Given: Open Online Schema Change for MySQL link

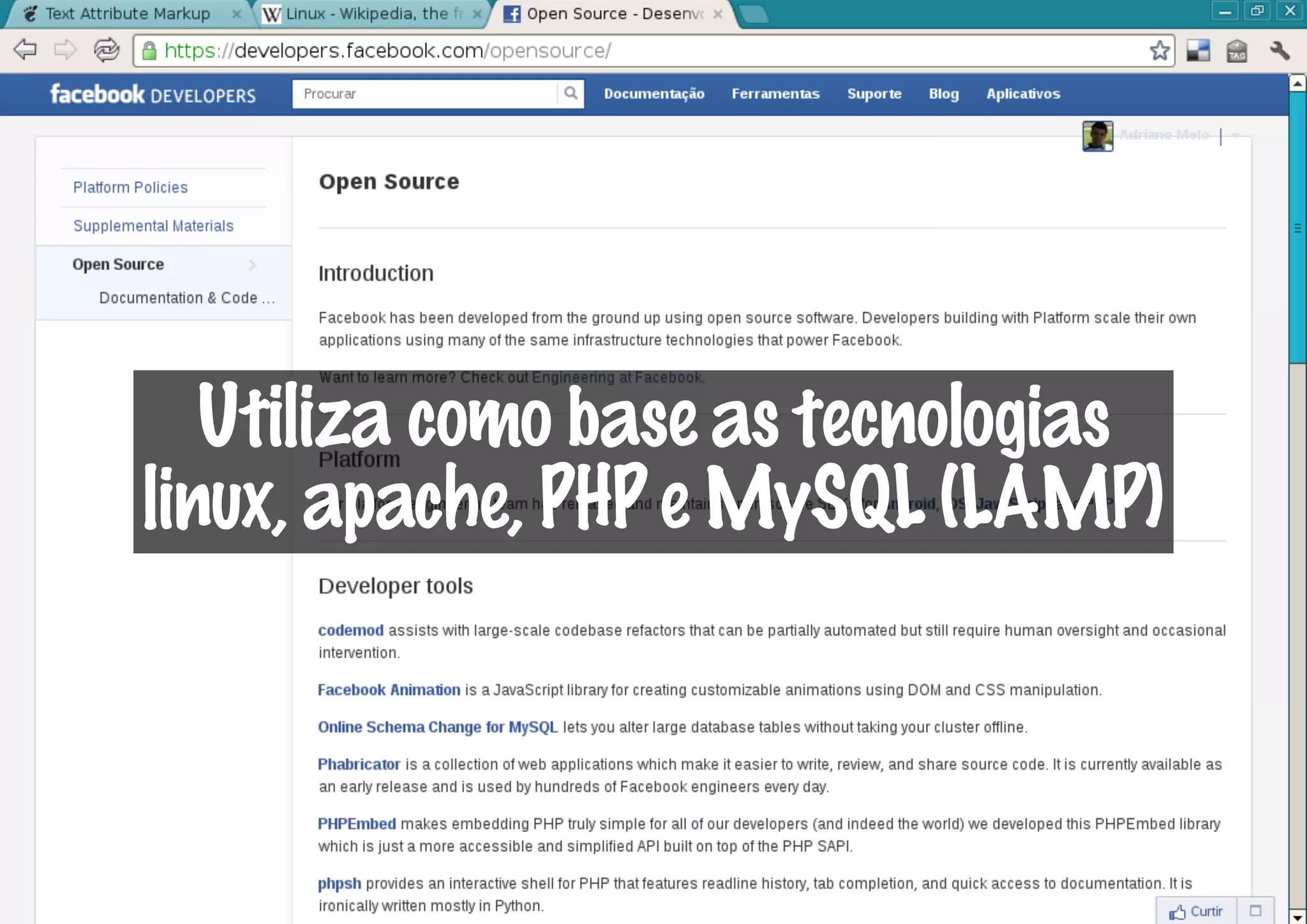Looking at the screenshot, I should (438, 727).
